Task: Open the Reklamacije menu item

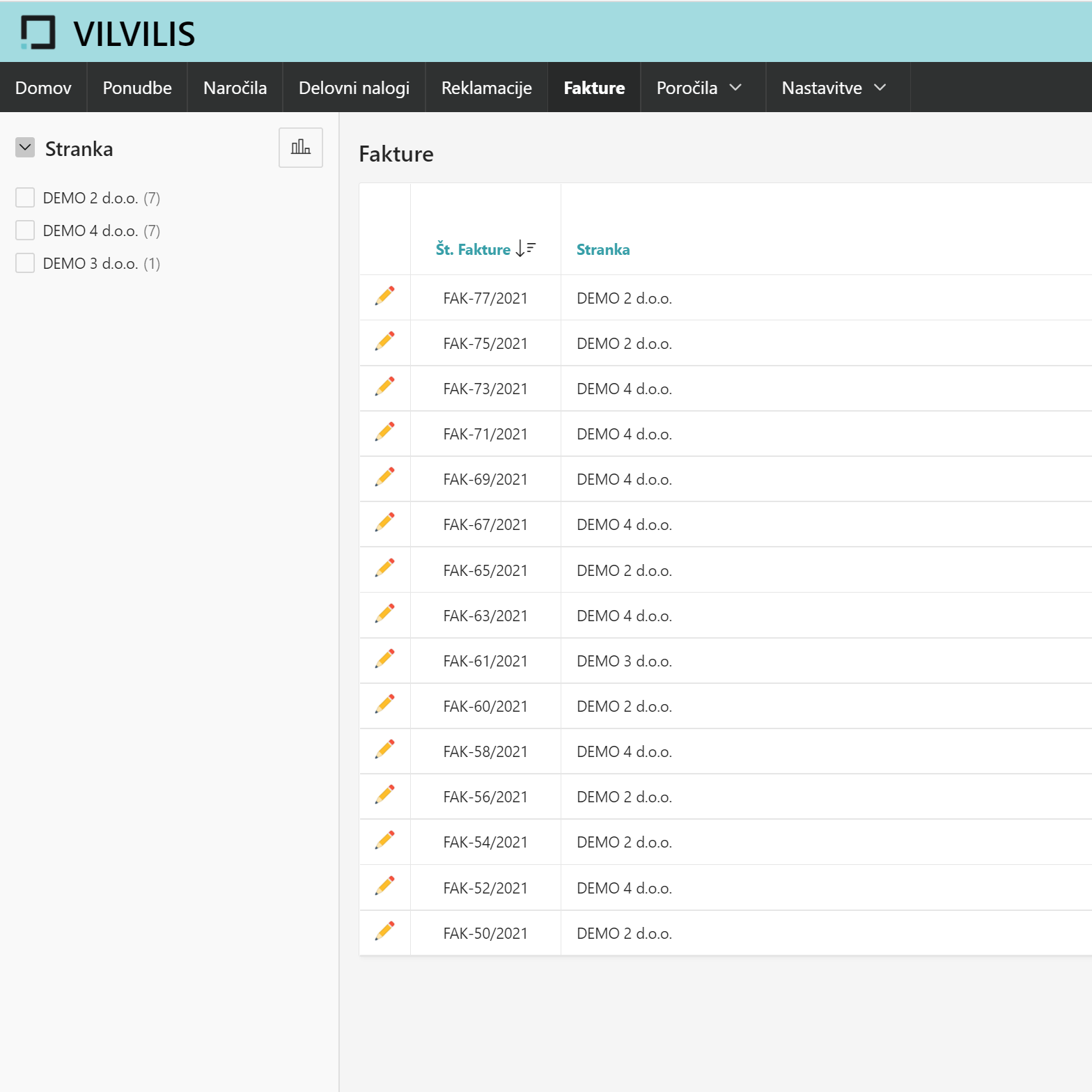Action: tap(486, 88)
